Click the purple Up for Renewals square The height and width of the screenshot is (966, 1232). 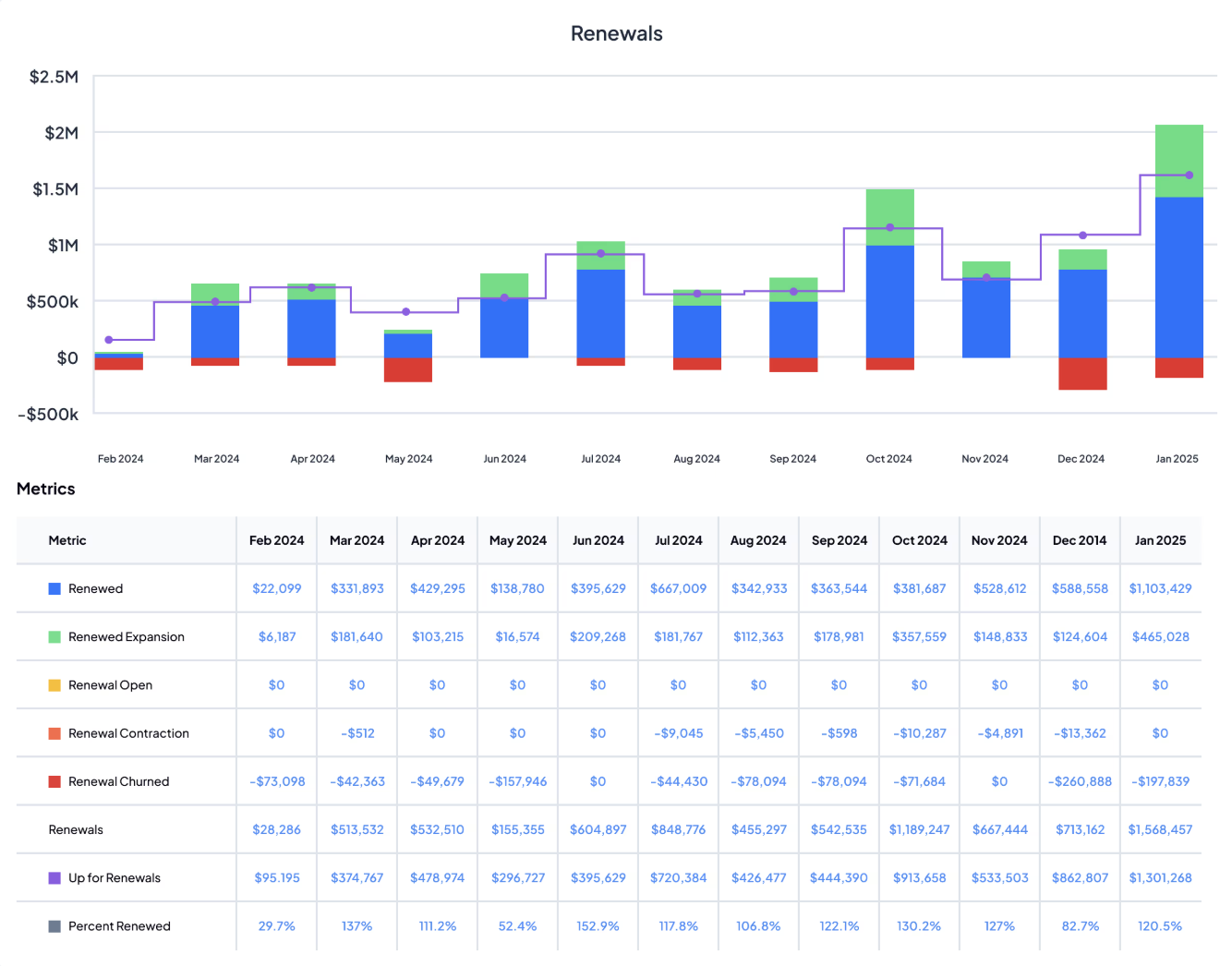[x=54, y=877]
